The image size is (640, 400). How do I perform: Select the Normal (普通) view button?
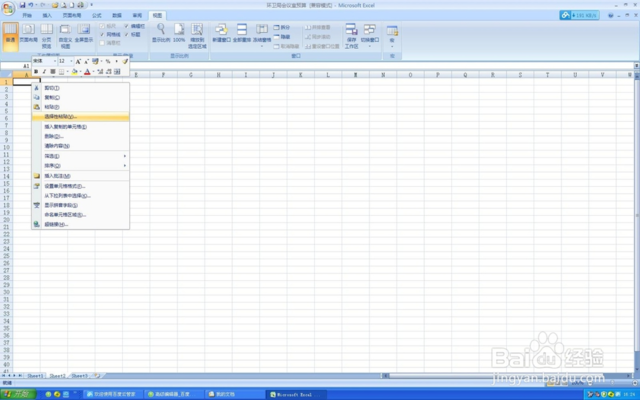point(10,37)
